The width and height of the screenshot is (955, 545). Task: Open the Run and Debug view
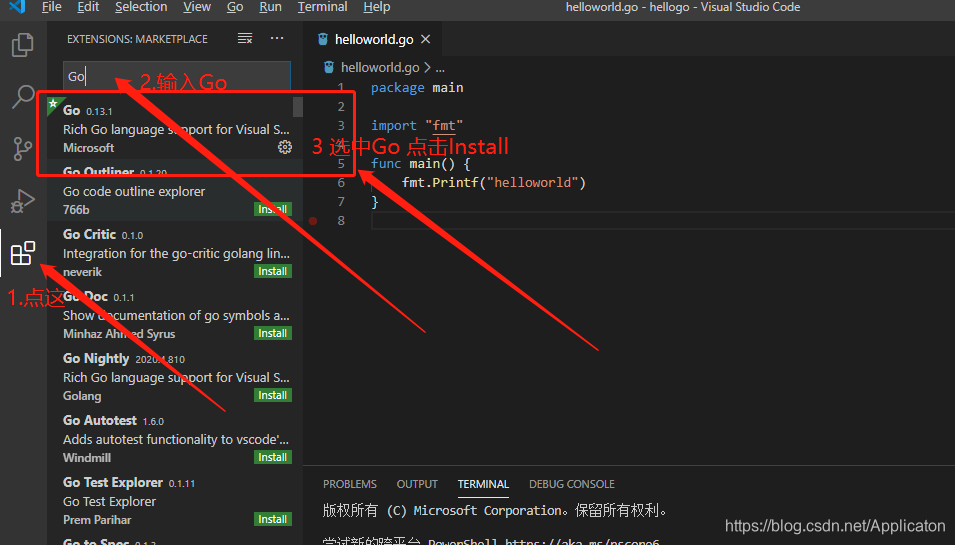coord(23,200)
